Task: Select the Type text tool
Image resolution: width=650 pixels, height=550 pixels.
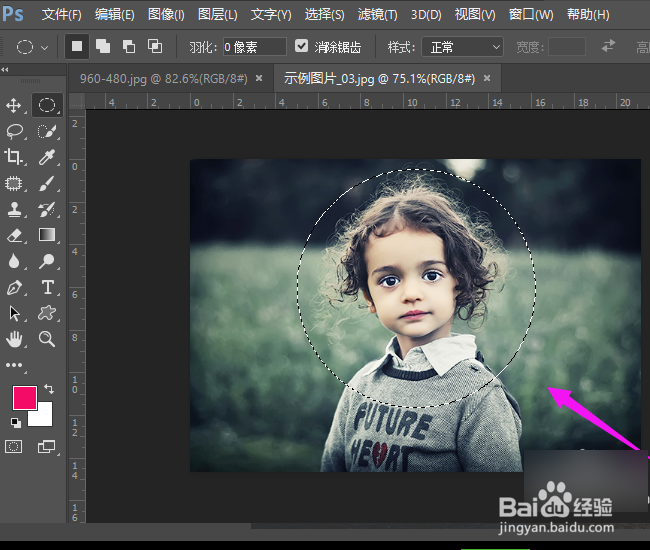Action: [x=48, y=287]
